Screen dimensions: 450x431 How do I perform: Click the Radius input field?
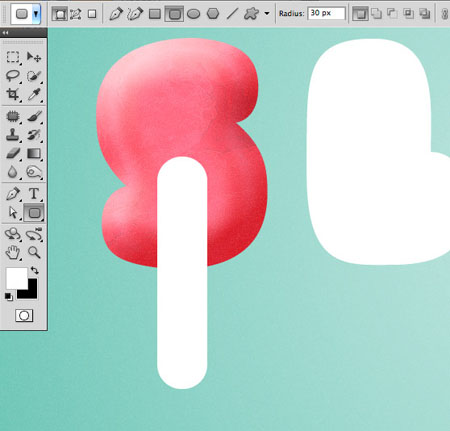pyautogui.click(x=326, y=13)
